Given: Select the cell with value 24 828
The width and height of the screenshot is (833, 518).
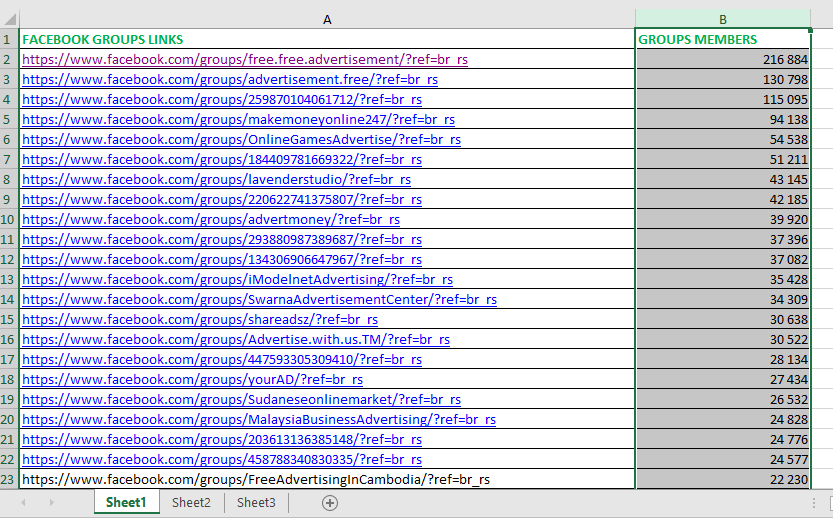Looking at the screenshot, I should [x=722, y=420].
